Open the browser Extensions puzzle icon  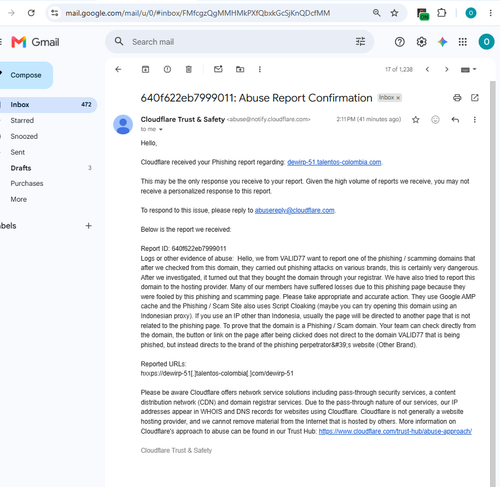tap(441, 13)
